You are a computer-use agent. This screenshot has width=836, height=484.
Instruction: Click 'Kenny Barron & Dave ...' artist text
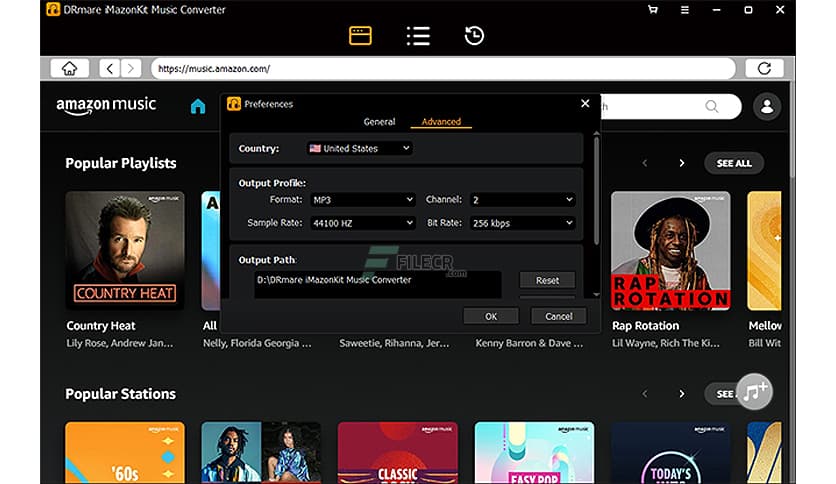click(529, 343)
